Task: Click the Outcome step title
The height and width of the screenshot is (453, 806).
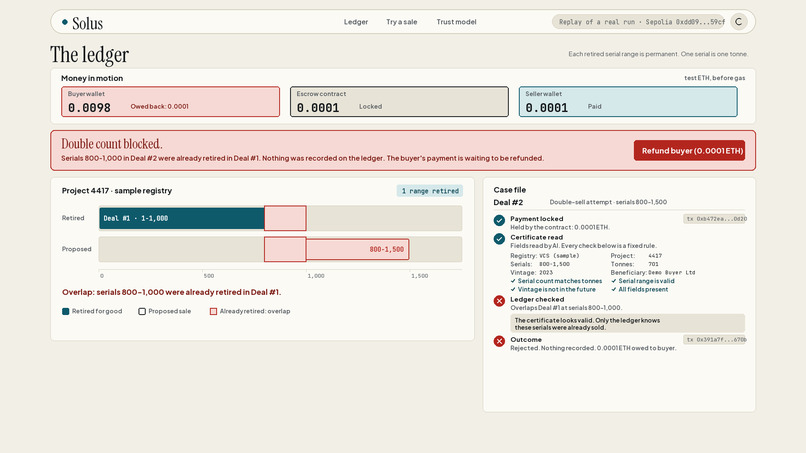Action: coord(526,339)
